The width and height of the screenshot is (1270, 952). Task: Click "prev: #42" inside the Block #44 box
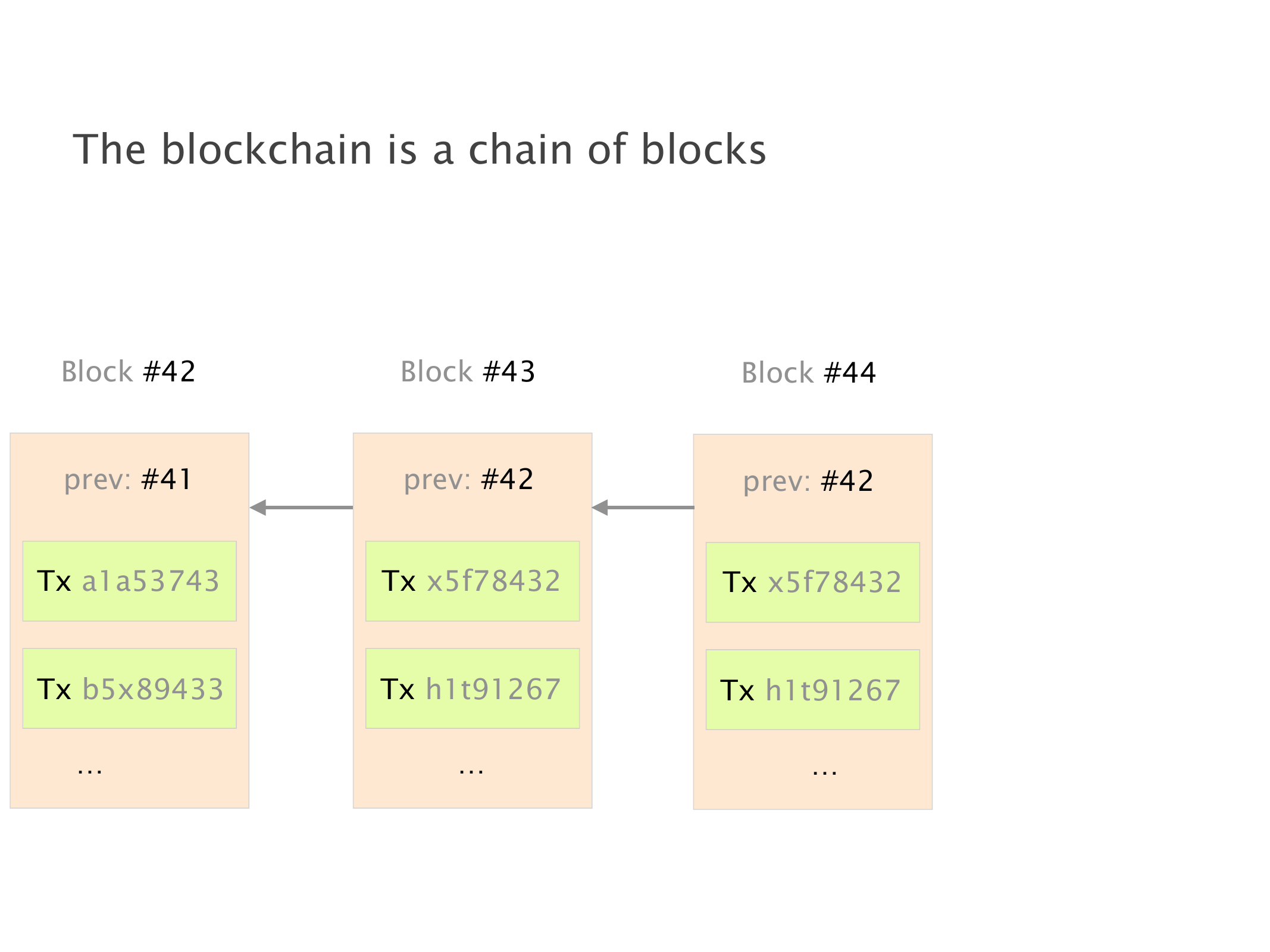coord(808,481)
